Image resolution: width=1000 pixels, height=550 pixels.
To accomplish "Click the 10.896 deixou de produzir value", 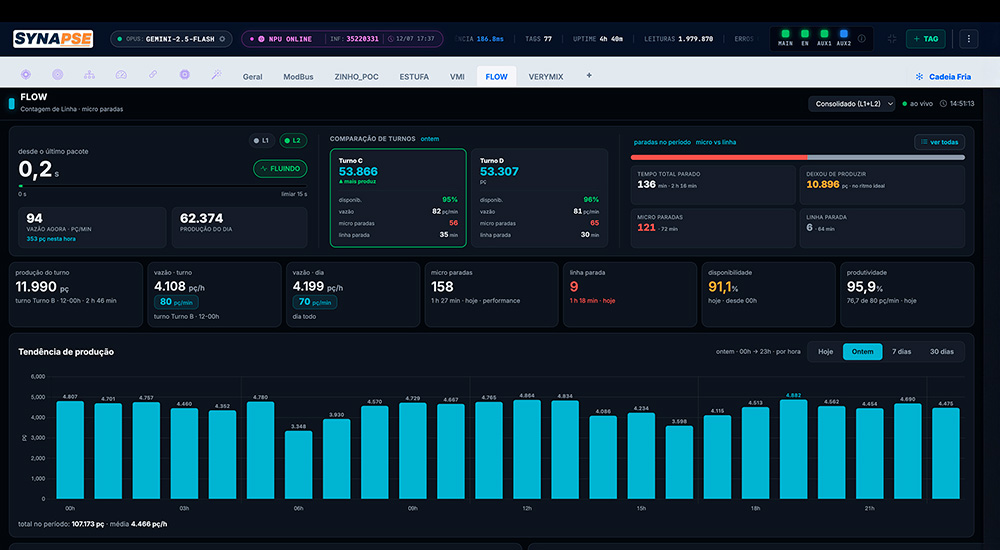I will click(823, 184).
